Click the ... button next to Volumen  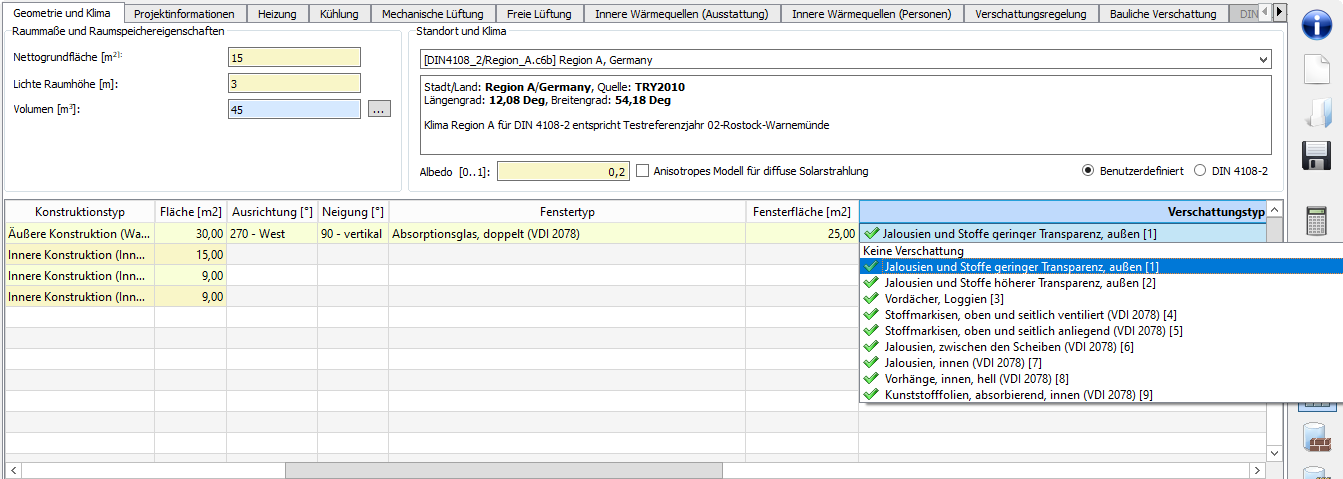click(378, 109)
